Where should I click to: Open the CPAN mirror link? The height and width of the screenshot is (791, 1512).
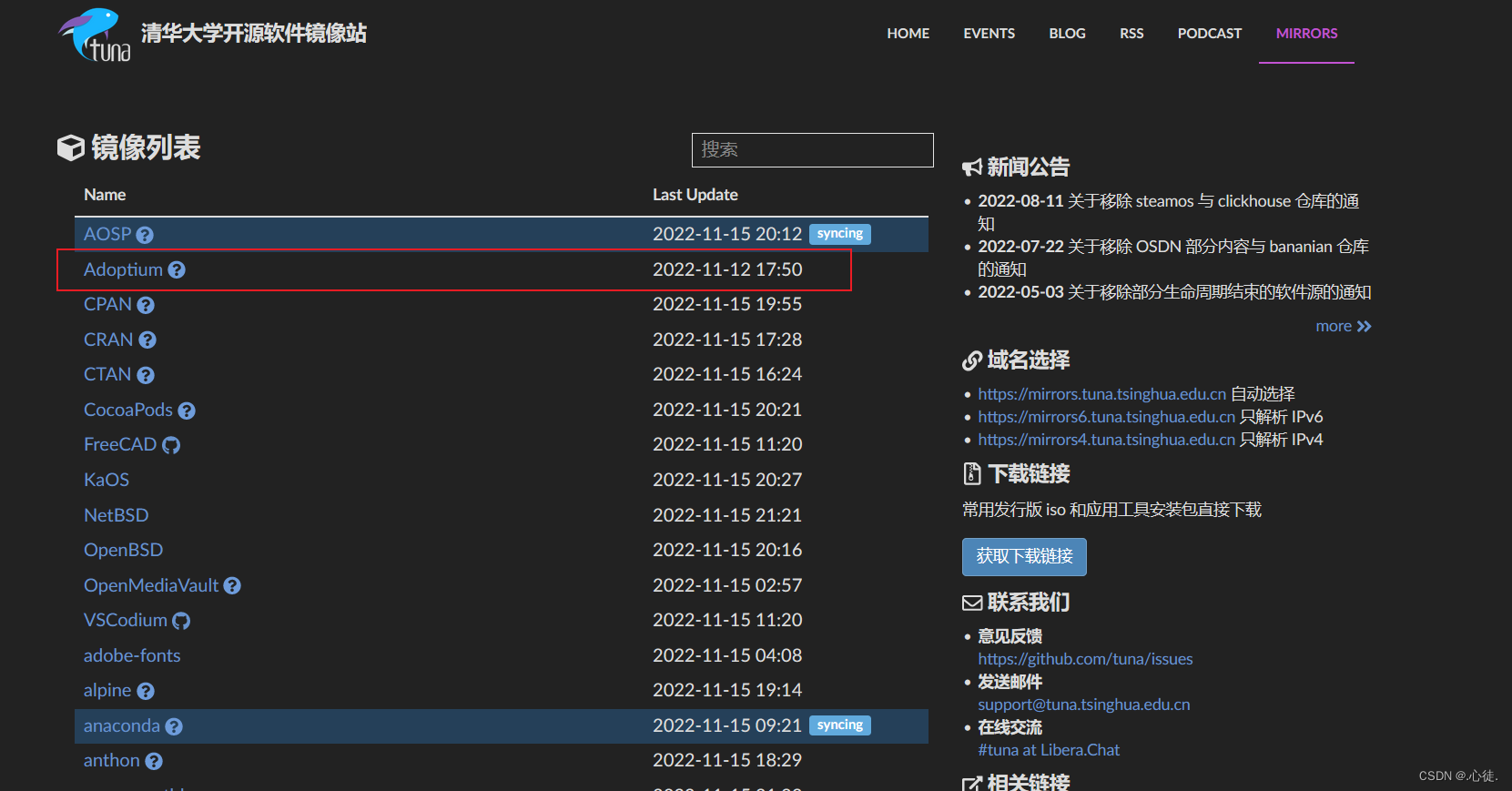[107, 304]
